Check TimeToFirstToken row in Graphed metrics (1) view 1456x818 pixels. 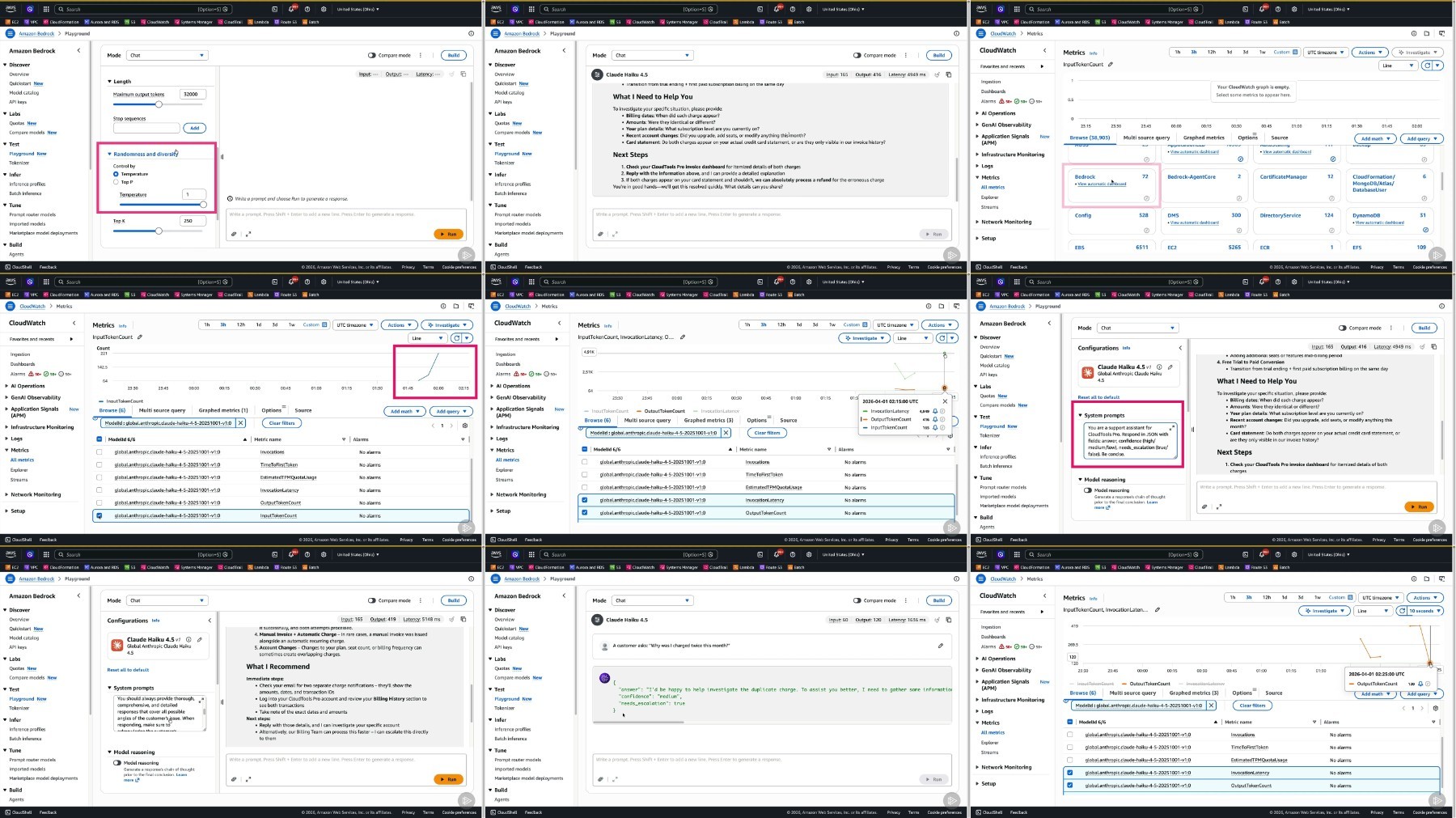pos(99,464)
